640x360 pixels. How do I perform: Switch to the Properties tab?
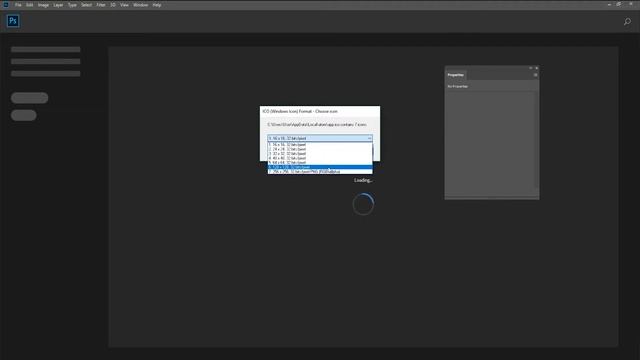456,75
